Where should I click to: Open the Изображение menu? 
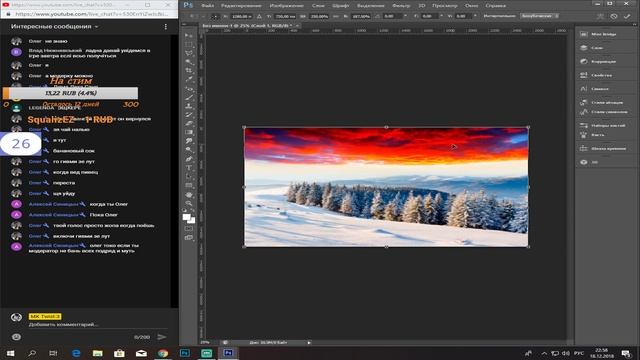point(287,6)
